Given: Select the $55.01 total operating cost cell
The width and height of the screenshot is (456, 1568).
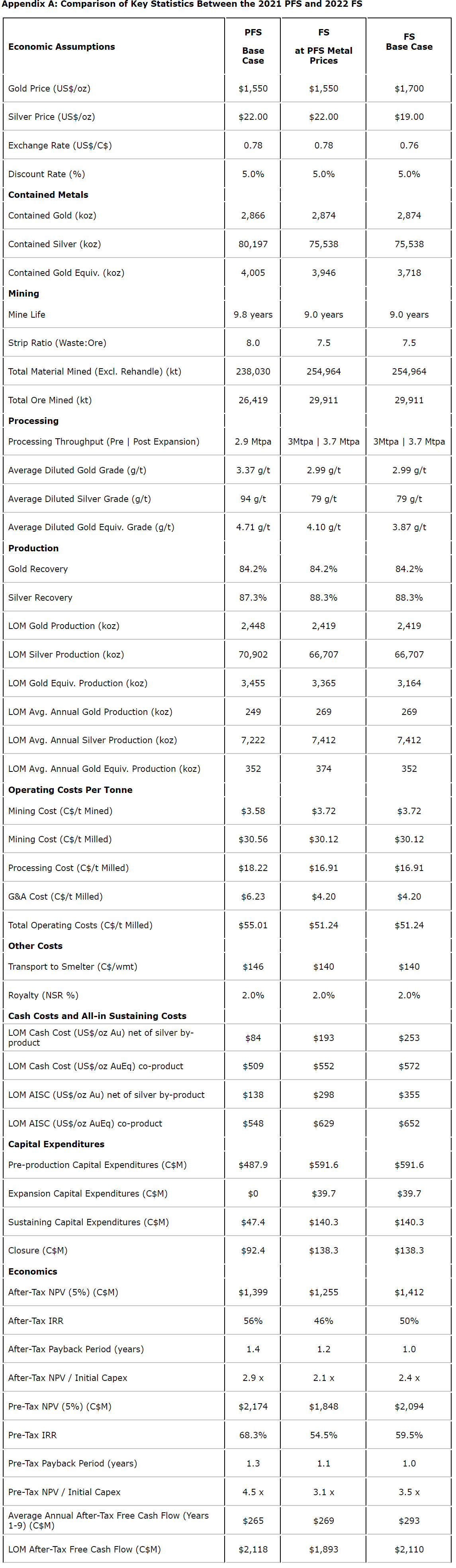Looking at the screenshot, I should pos(252,925).
